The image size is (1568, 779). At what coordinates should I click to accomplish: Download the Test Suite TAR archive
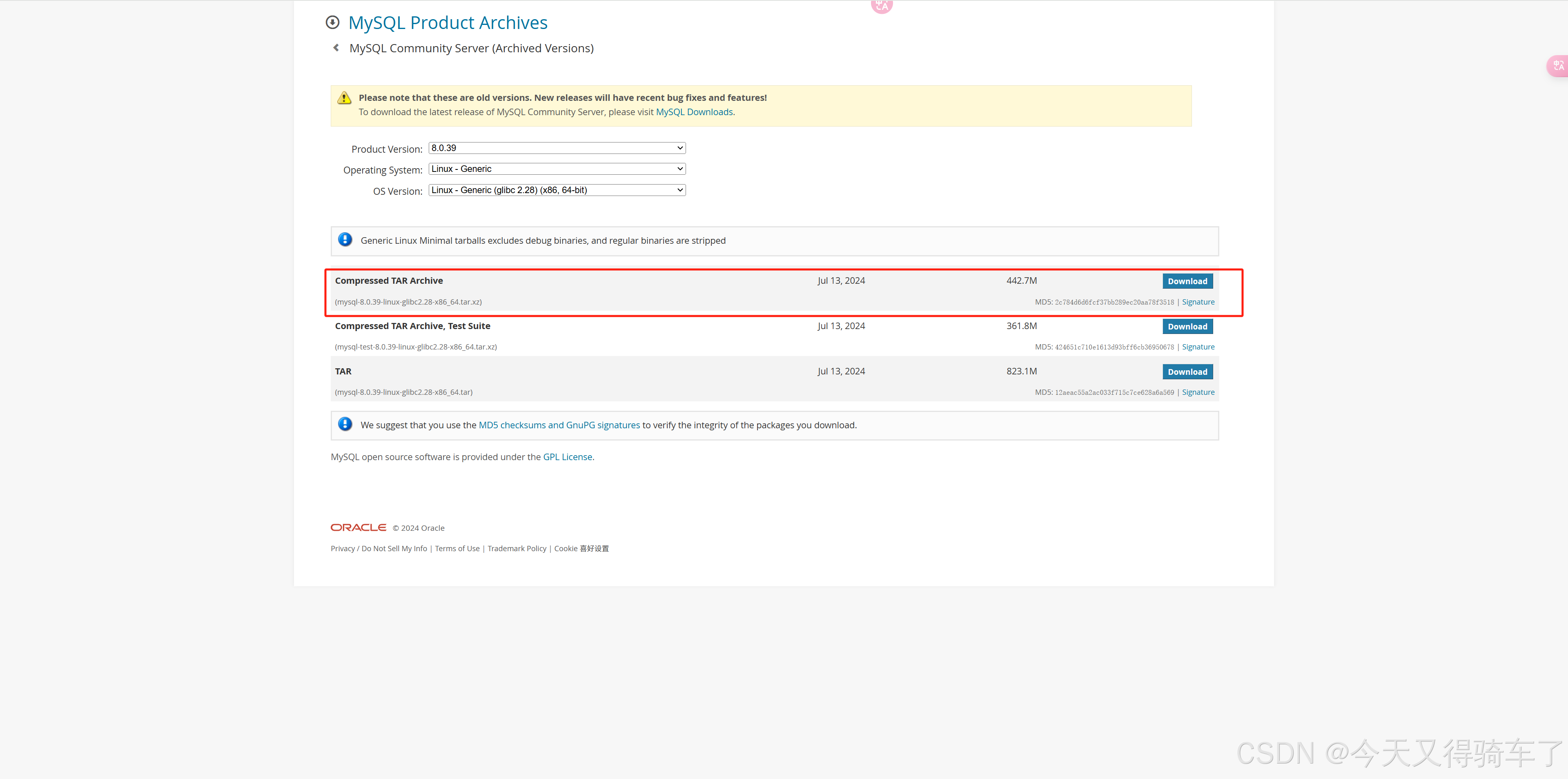(x=1187, y=327)
